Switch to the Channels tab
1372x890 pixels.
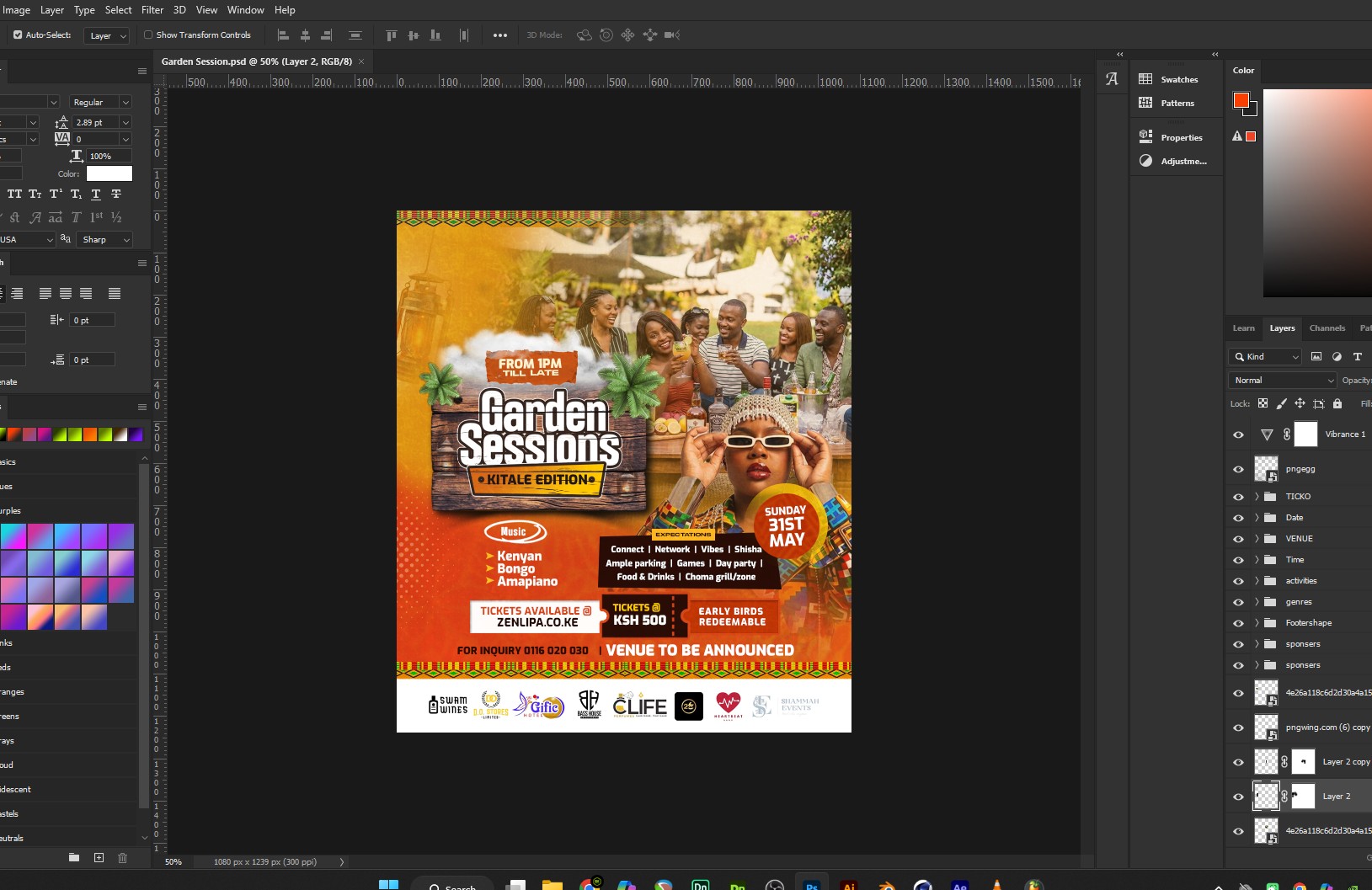coord(1327,328)
